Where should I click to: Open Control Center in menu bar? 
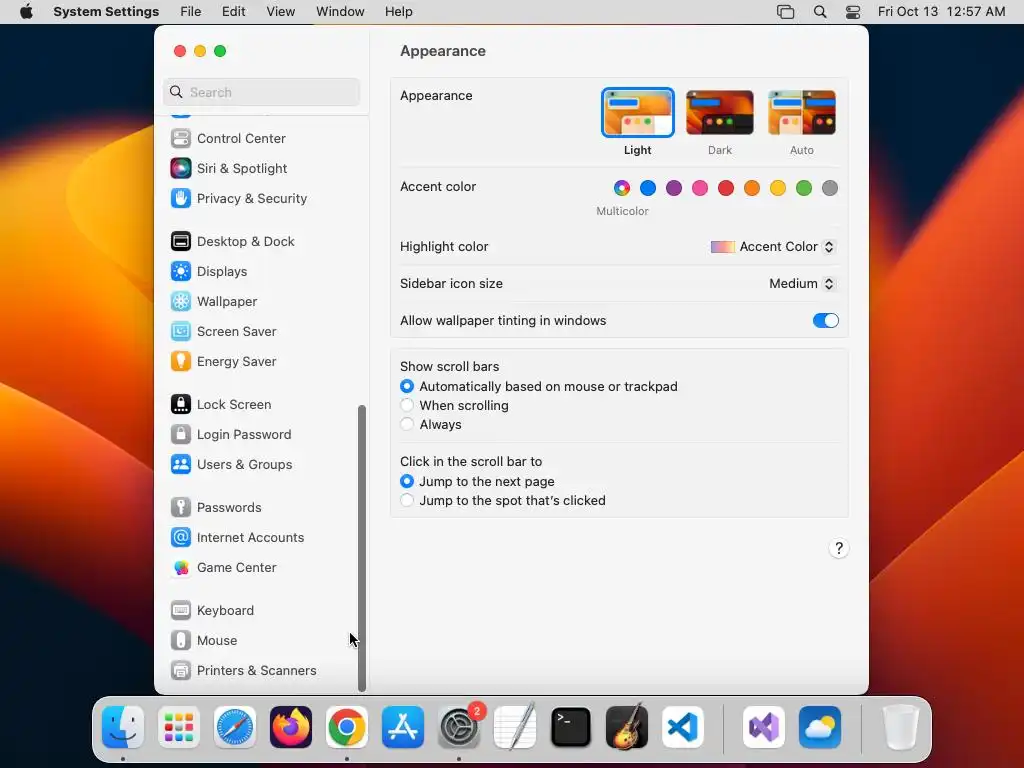click(x=852, y=12)
